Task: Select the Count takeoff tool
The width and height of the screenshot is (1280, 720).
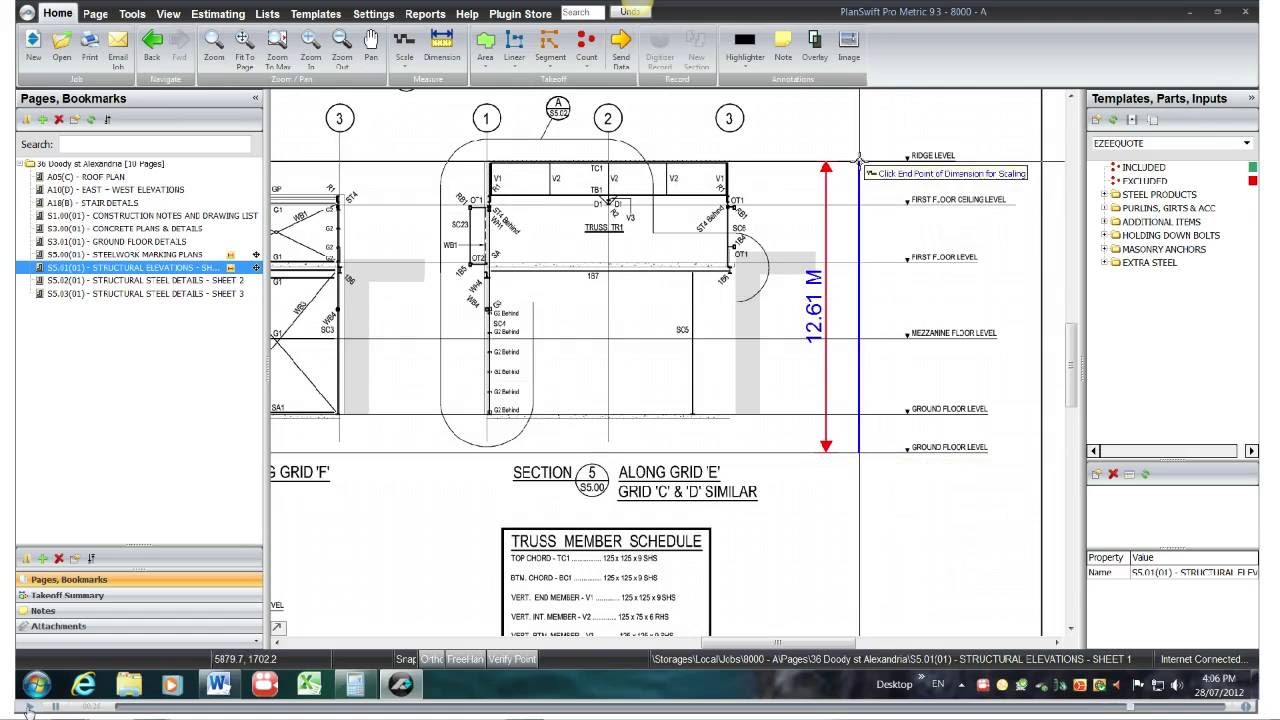Action: pos(586,40)
